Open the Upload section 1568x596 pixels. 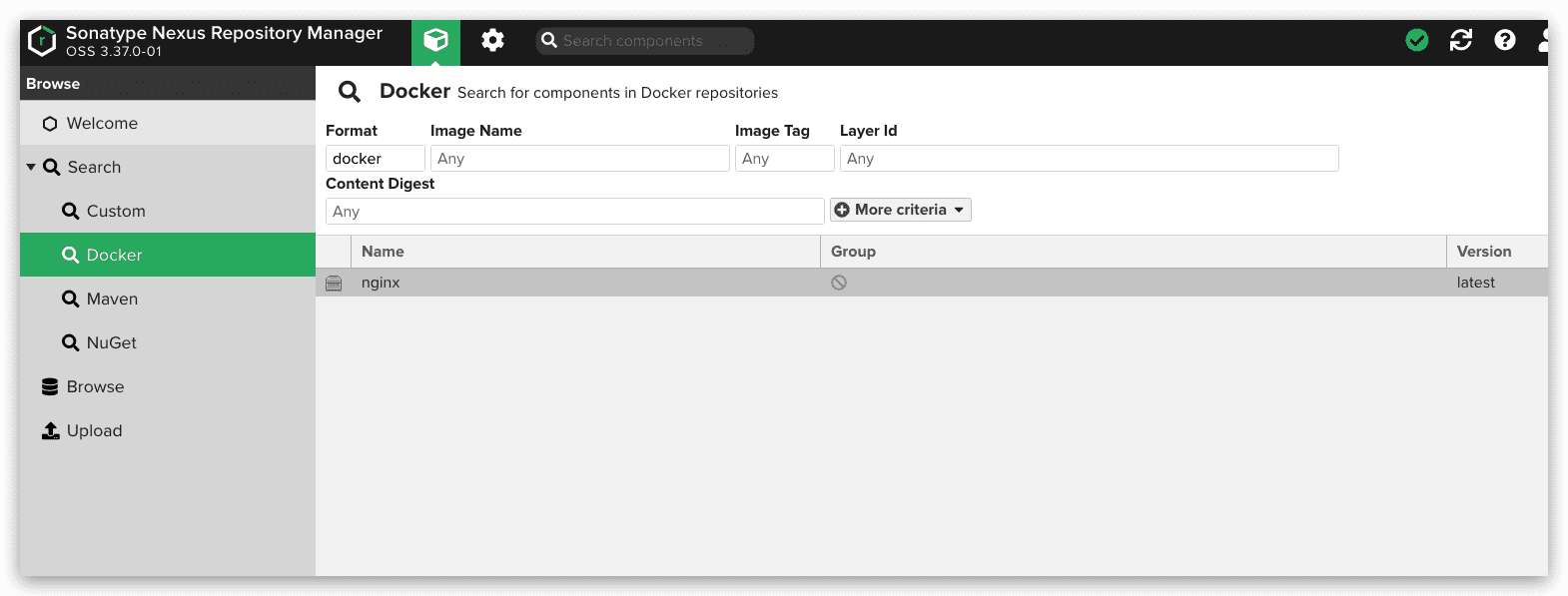[x=94, y=431]
